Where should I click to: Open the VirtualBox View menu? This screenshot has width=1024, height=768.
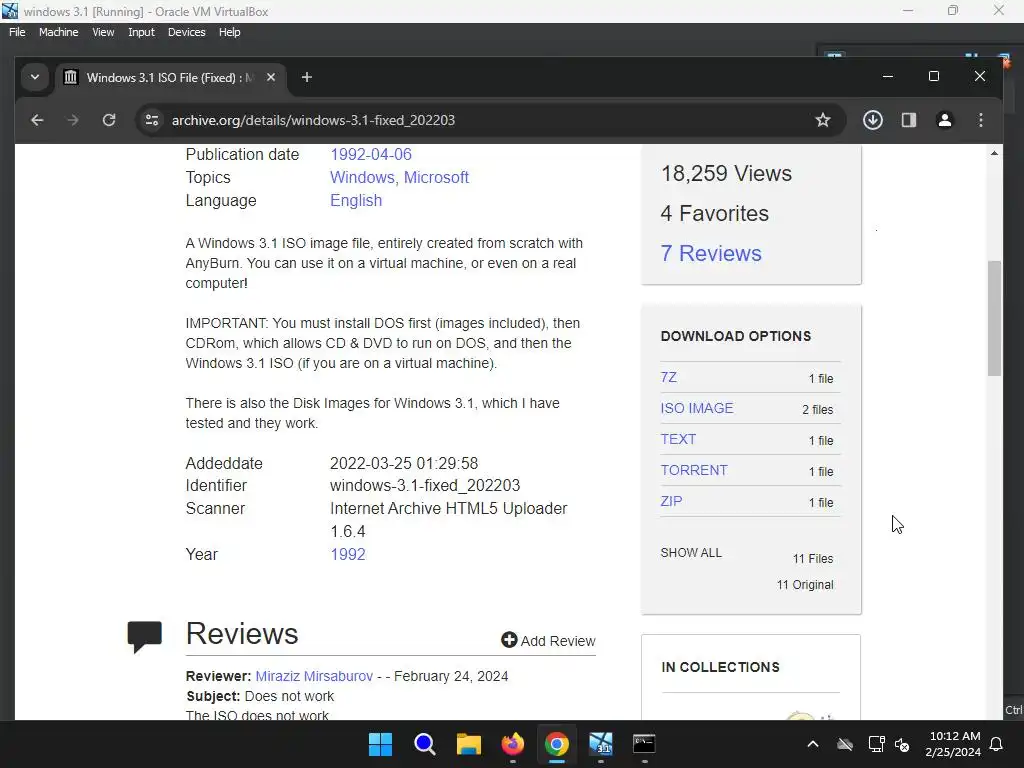(103, 32)
